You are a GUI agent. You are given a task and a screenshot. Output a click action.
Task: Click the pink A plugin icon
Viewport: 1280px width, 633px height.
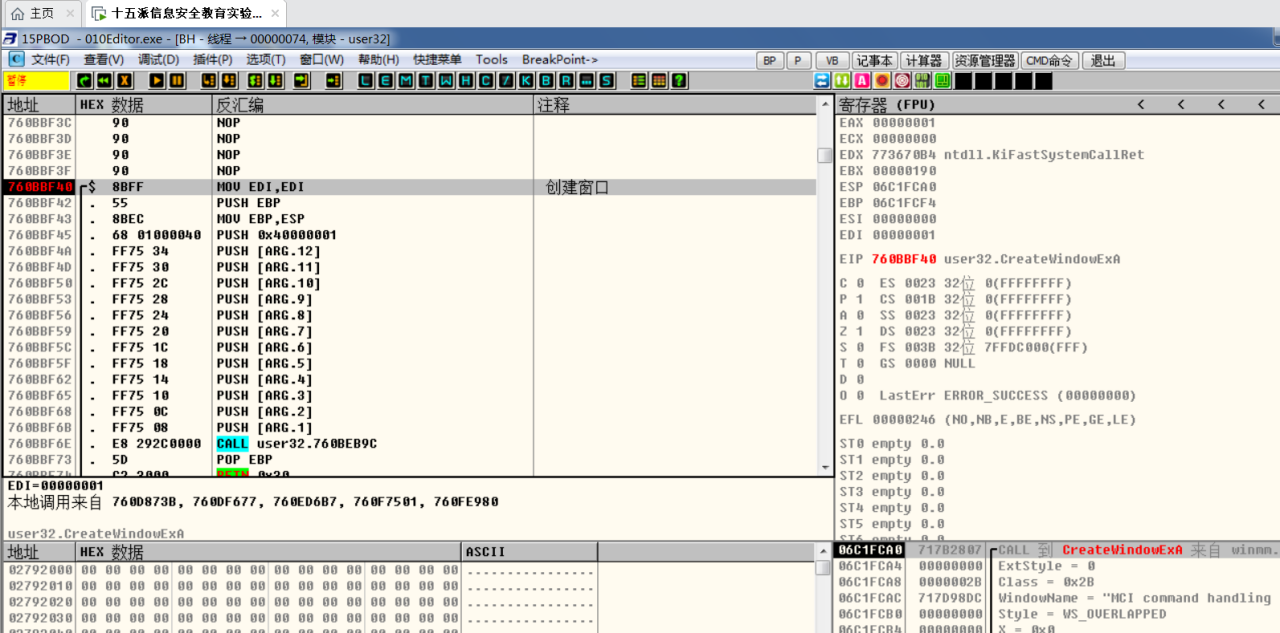pos(862,80)
